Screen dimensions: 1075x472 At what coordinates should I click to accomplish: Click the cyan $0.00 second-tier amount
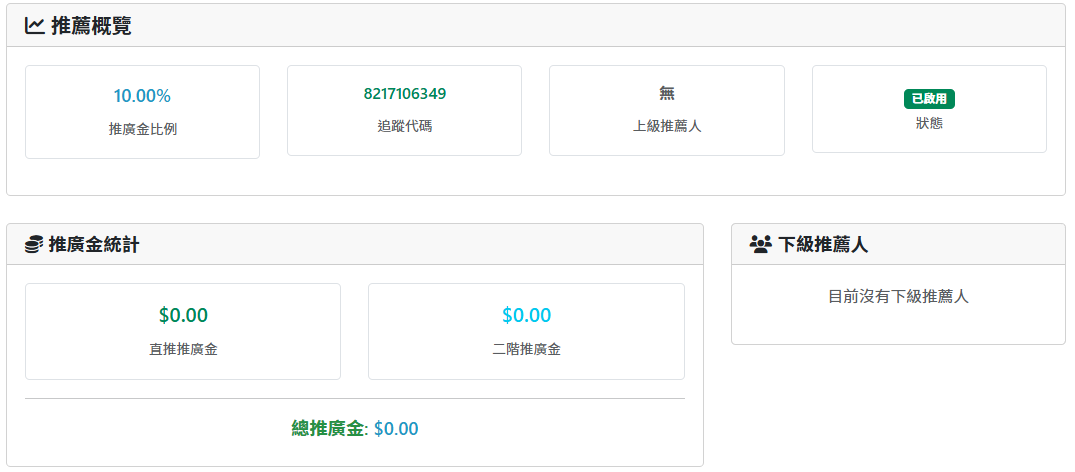526,316
